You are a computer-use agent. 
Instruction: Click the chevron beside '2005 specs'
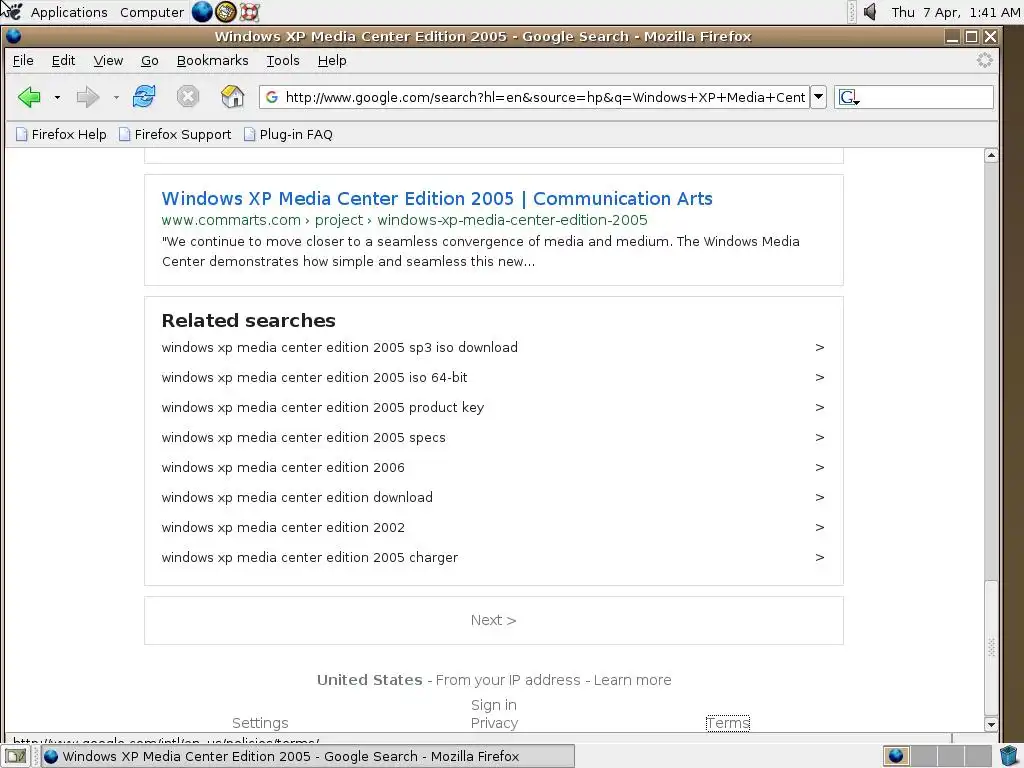tap(820, 438)
